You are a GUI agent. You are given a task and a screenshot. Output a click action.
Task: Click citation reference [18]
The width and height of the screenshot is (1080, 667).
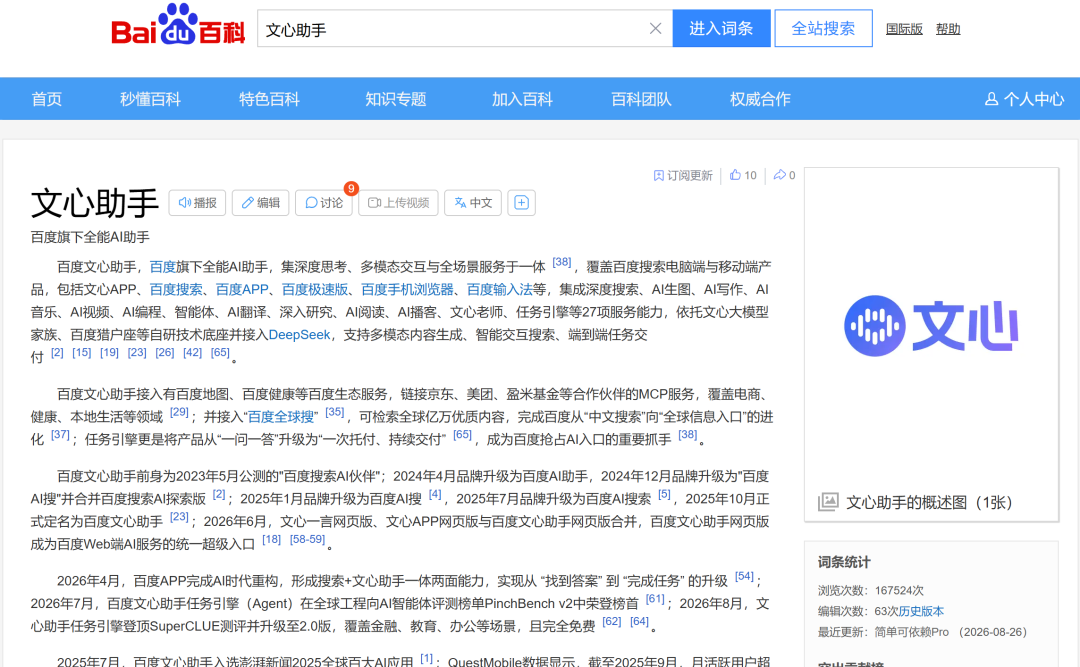[271, 540]
